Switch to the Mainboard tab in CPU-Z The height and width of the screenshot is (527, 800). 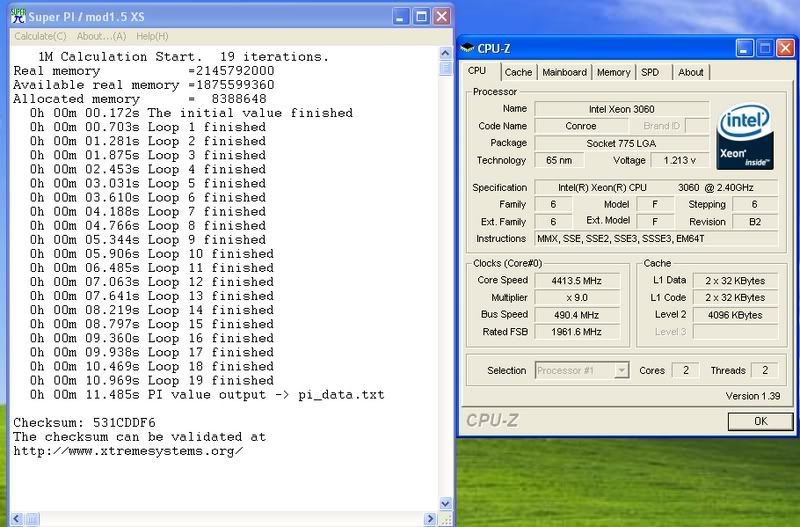click(x=564, y=72)
